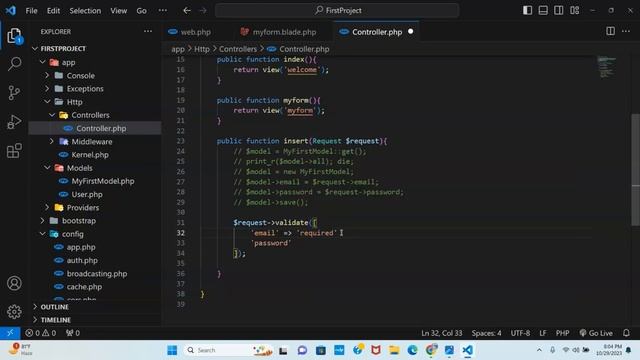
Task: Split the editor right
Action: click(x=610, y=31)
